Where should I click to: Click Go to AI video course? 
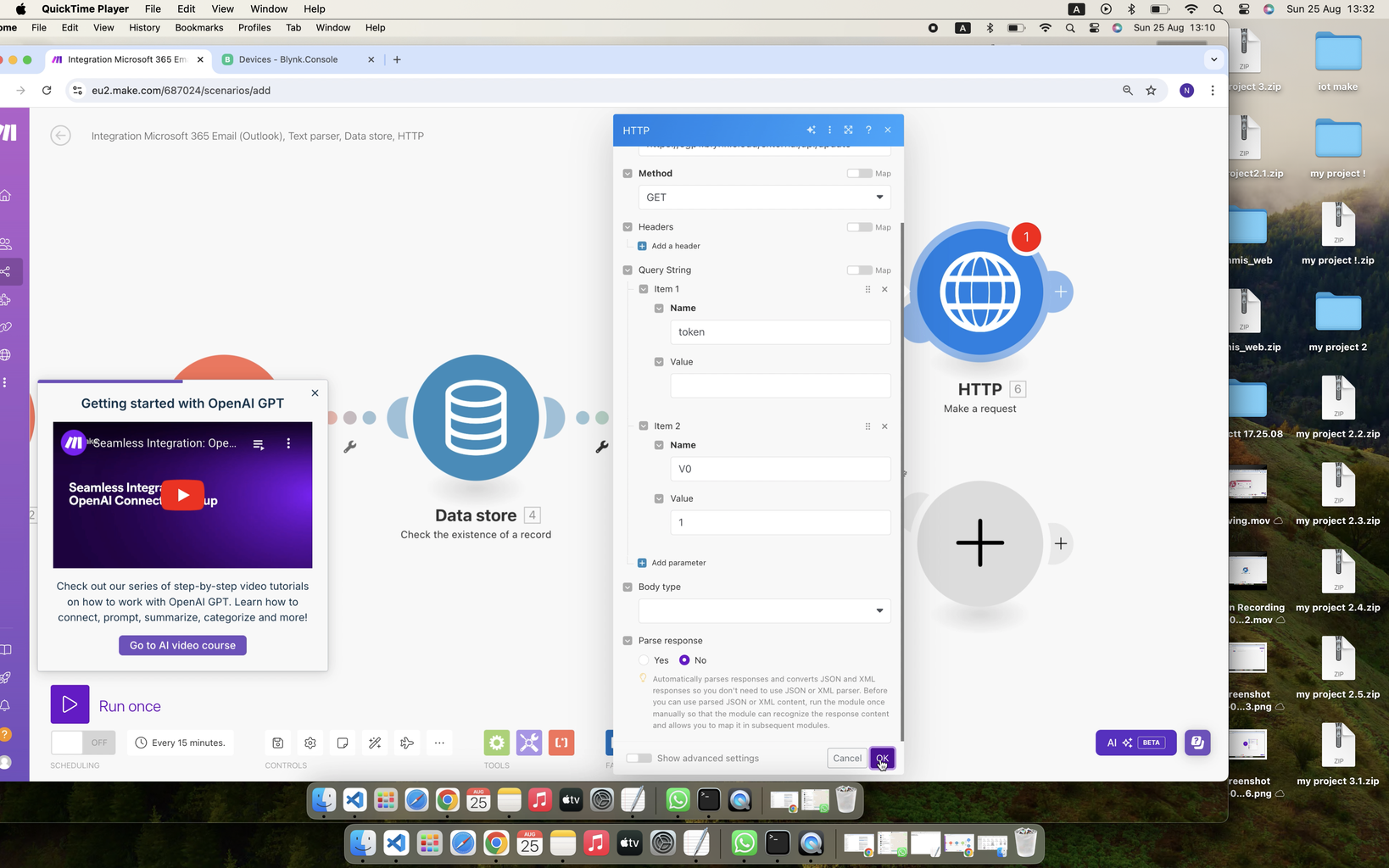pos(182,645)
